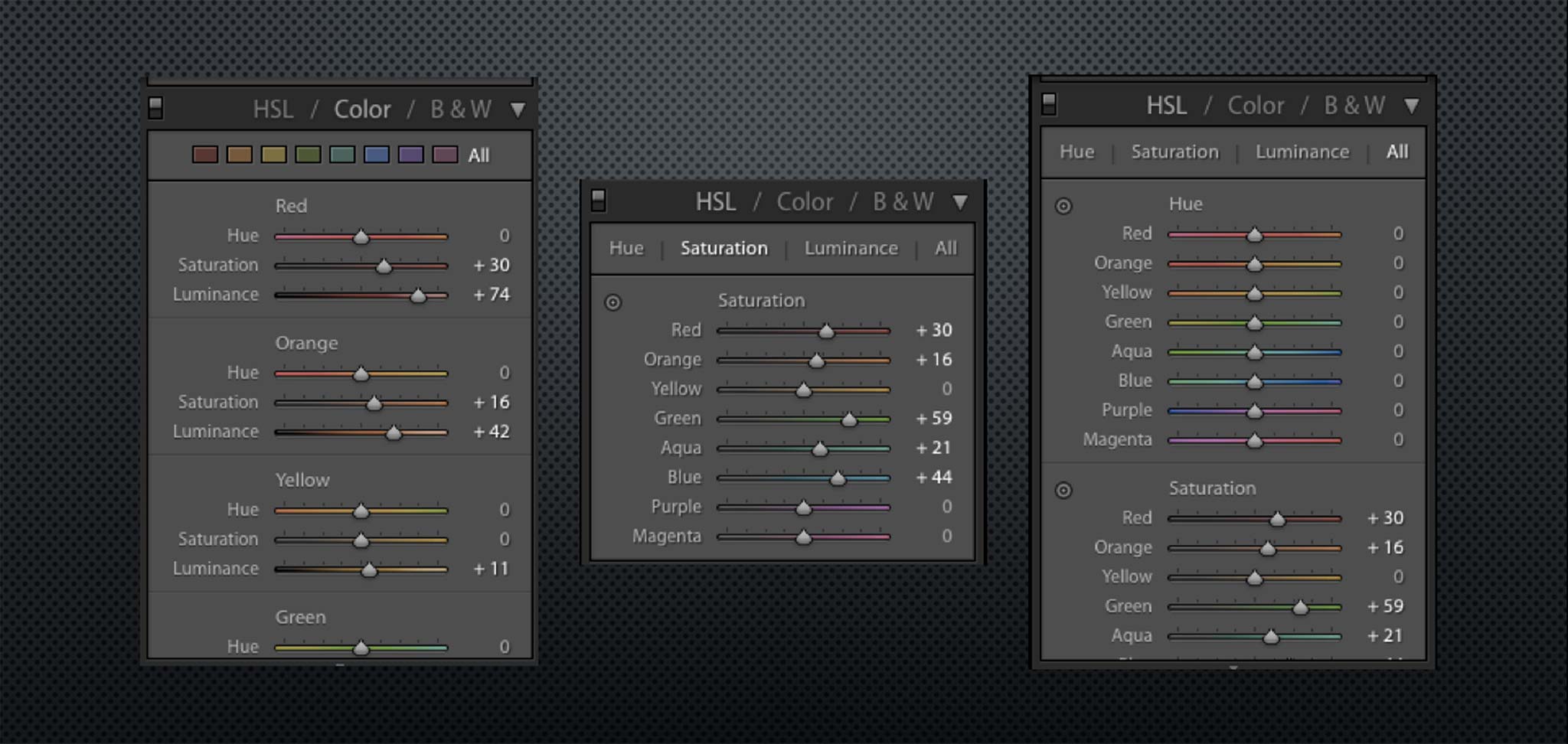
Task: Click the Red Hue slider in left panel
Action: tap(361, 237)
